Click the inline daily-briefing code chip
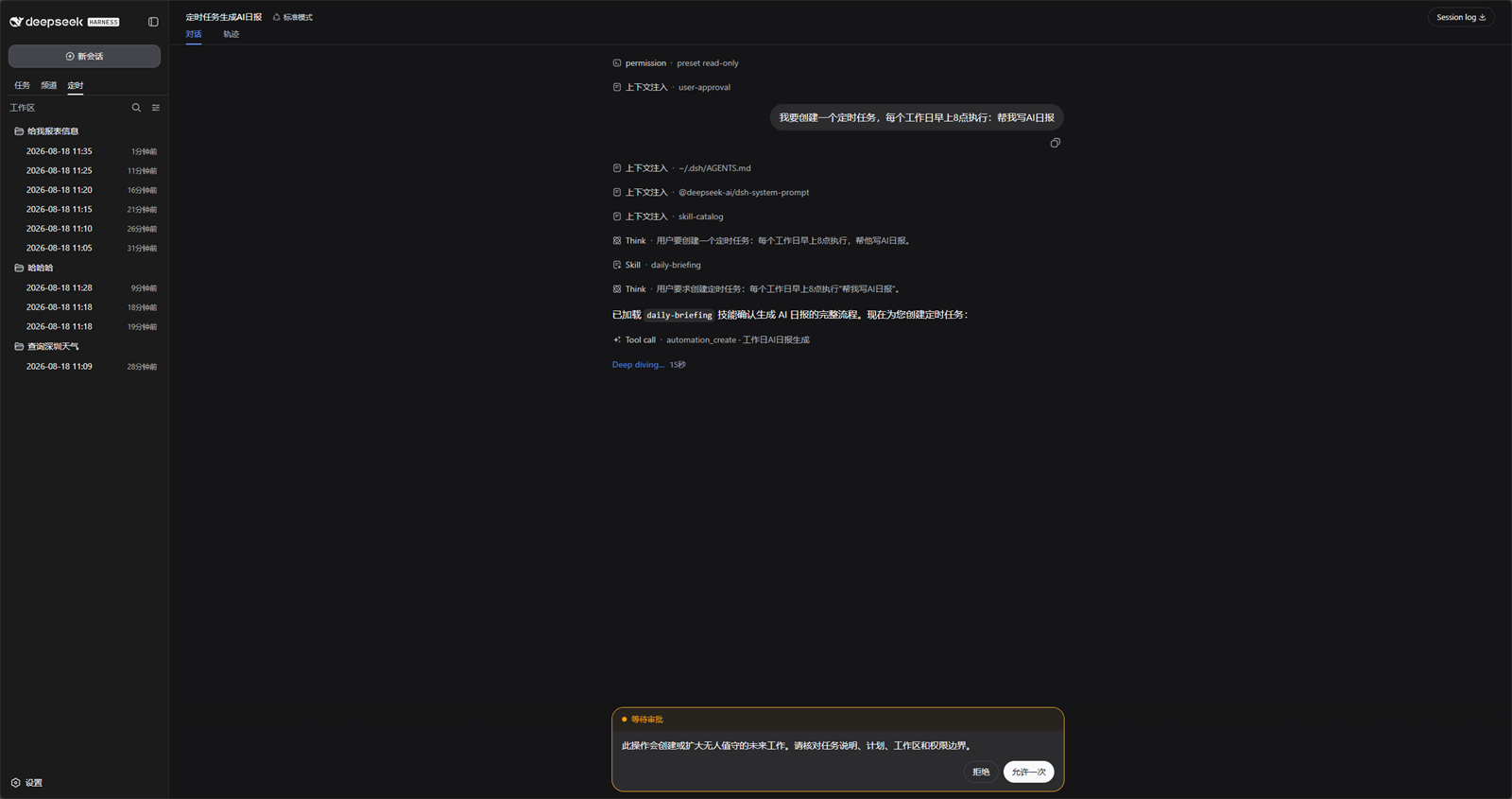 click(x=679, y=315)
